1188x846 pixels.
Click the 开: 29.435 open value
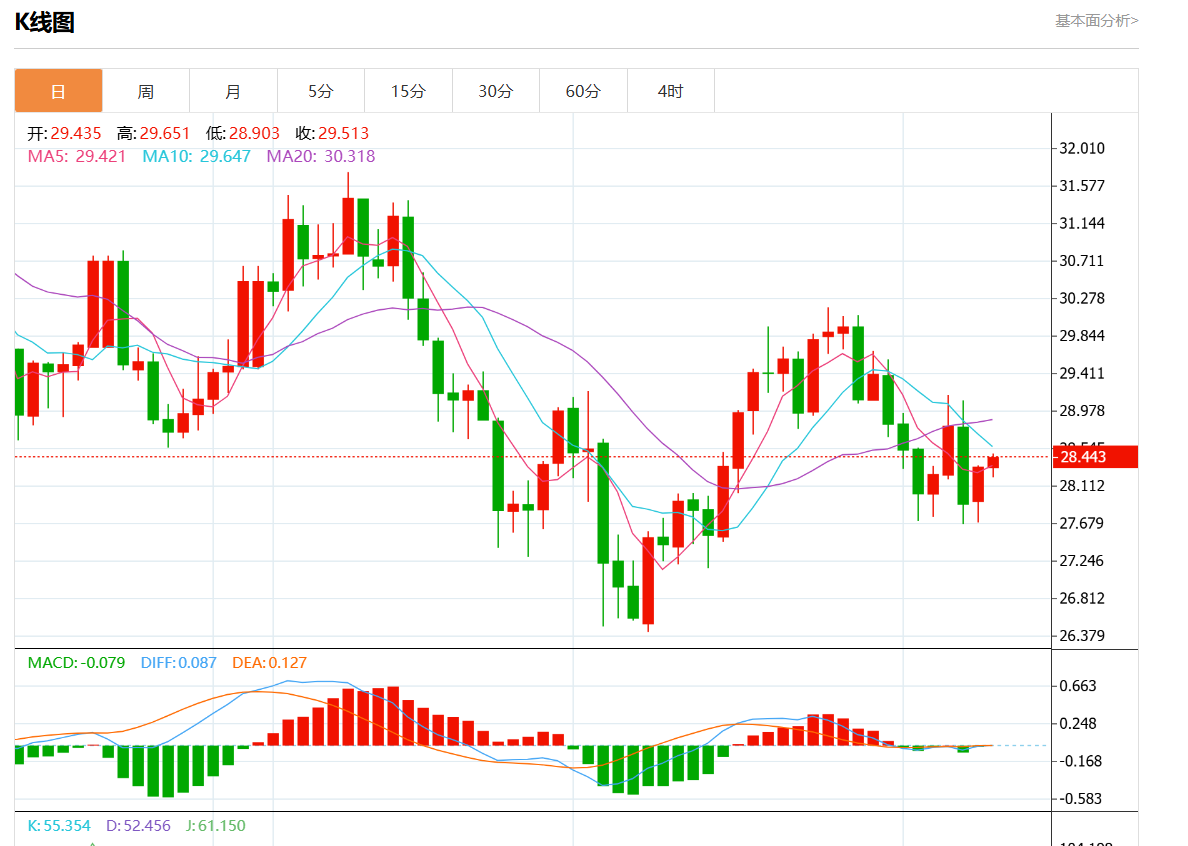tap(64, 133)
